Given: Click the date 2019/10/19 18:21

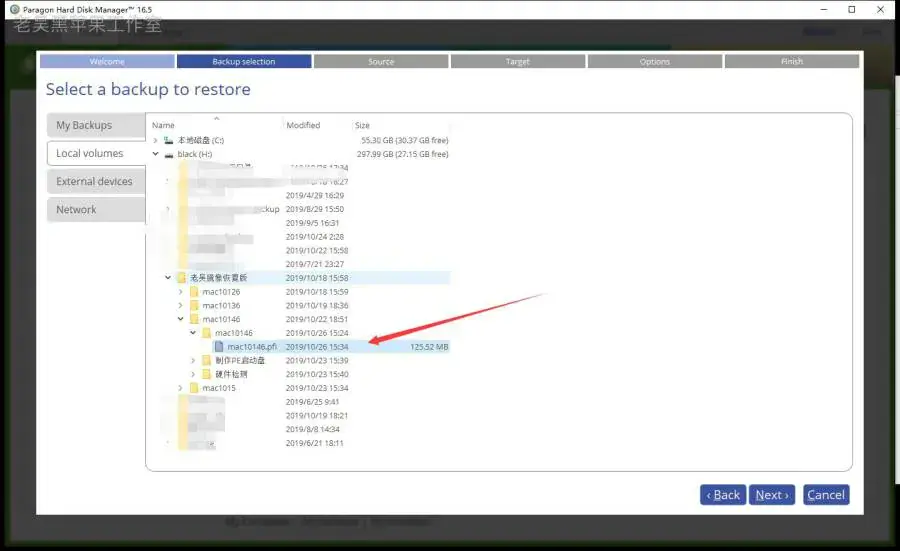Looking at the screenshot, I should click(x=317, y=416).
